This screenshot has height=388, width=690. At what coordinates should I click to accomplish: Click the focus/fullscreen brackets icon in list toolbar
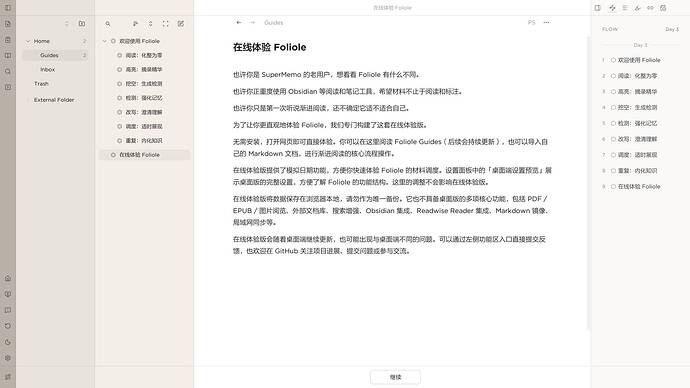pos(165,24)
